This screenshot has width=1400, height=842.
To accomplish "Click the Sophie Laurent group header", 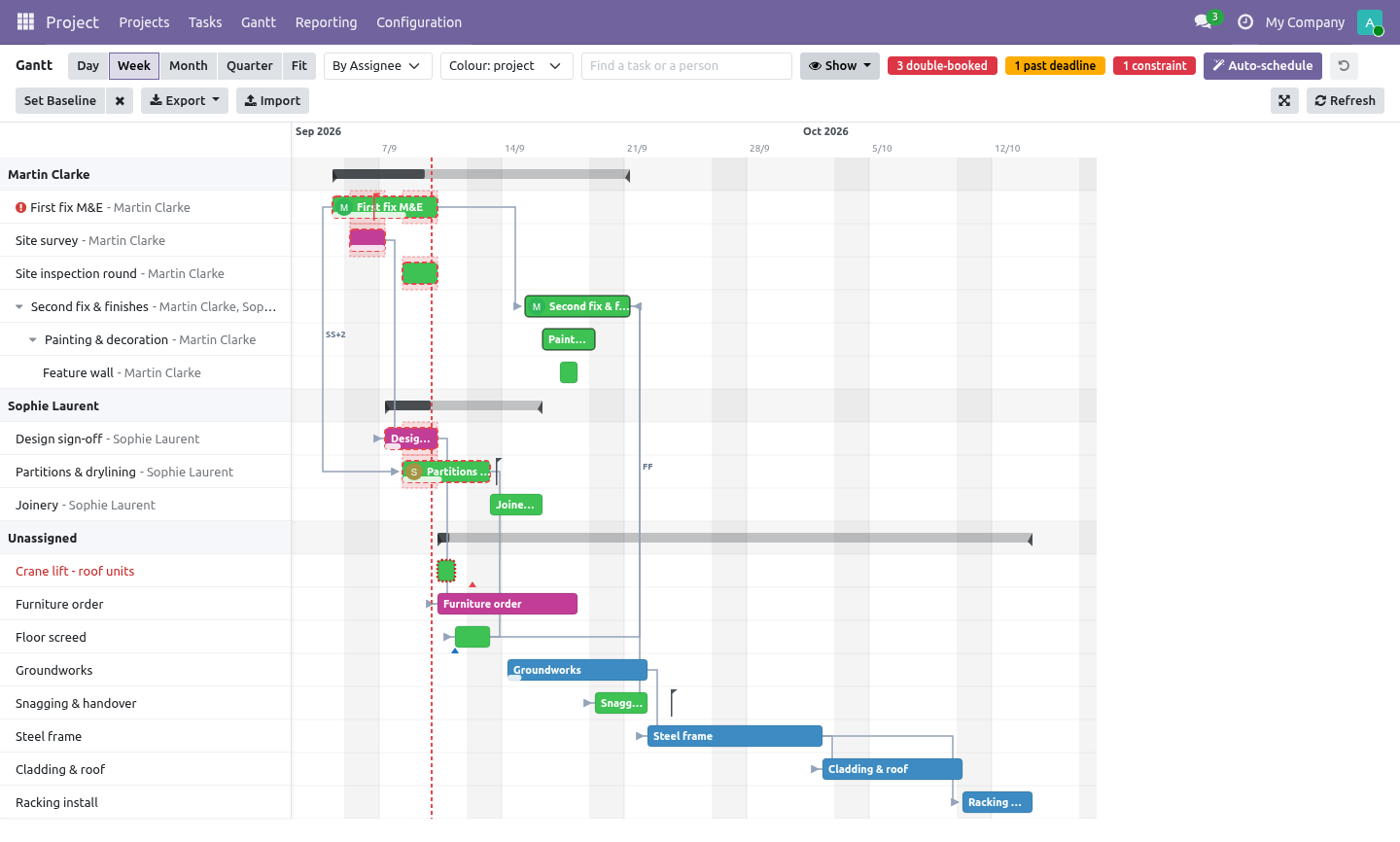I will 146,405.
